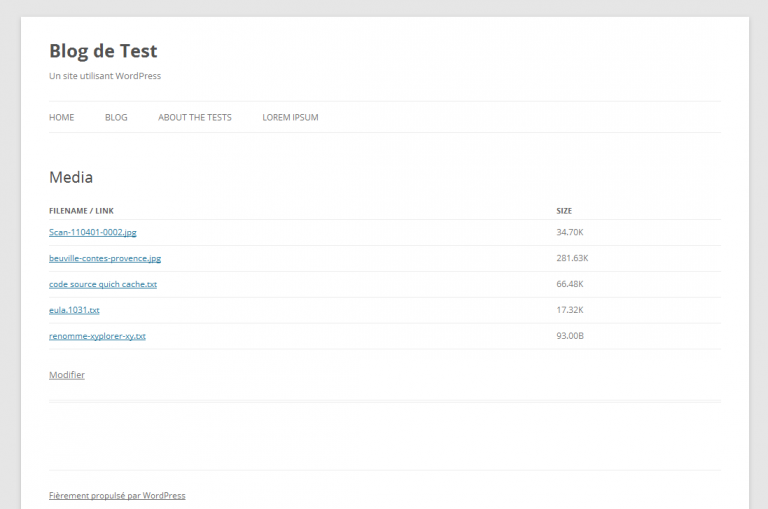768x509 pixels.
Task: Click the Un site utilisant WordPress tagline
Action: pyautogui.click(x=105, y=76)
